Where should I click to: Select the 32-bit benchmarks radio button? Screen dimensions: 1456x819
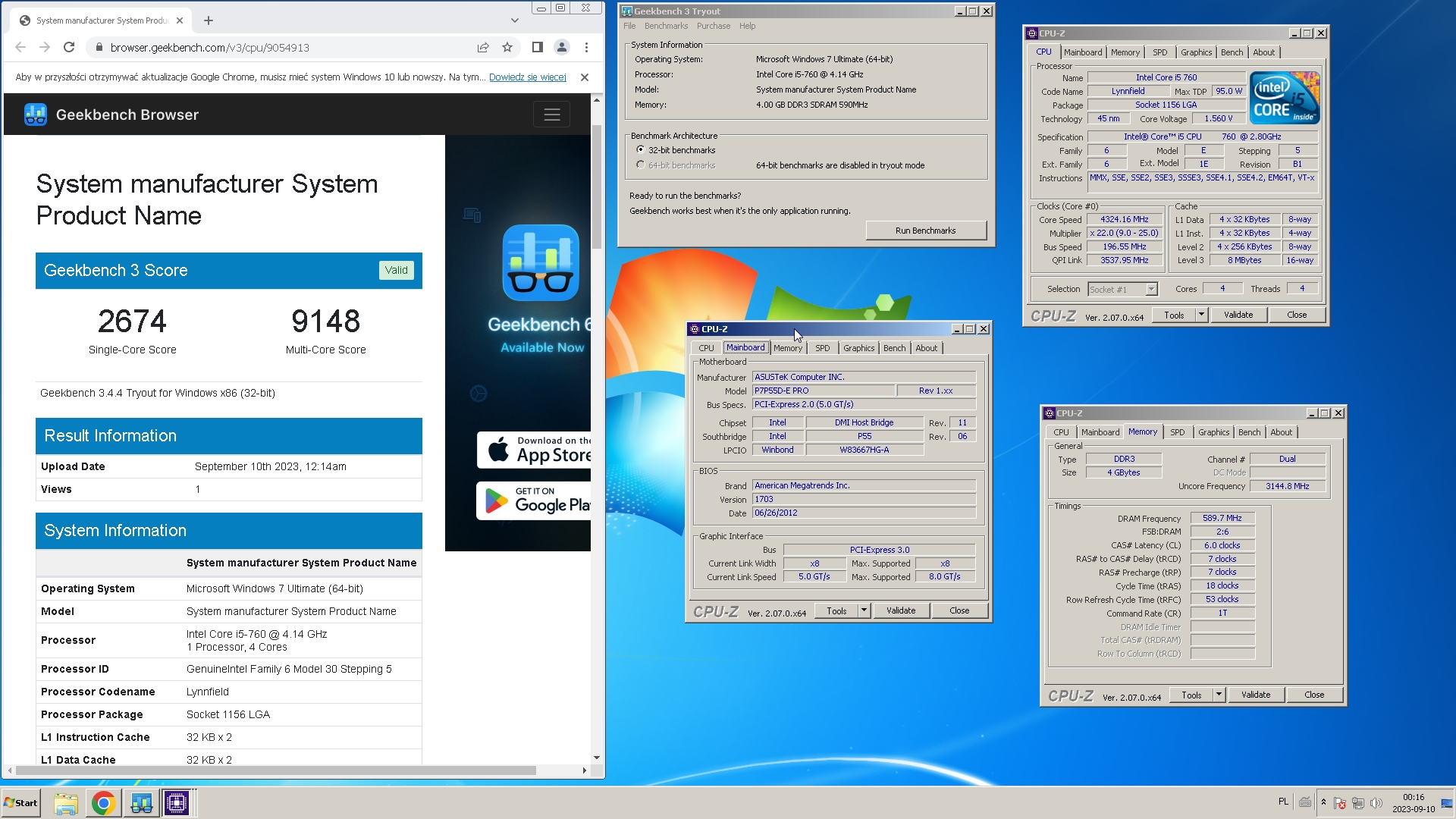tap(641, 150)
